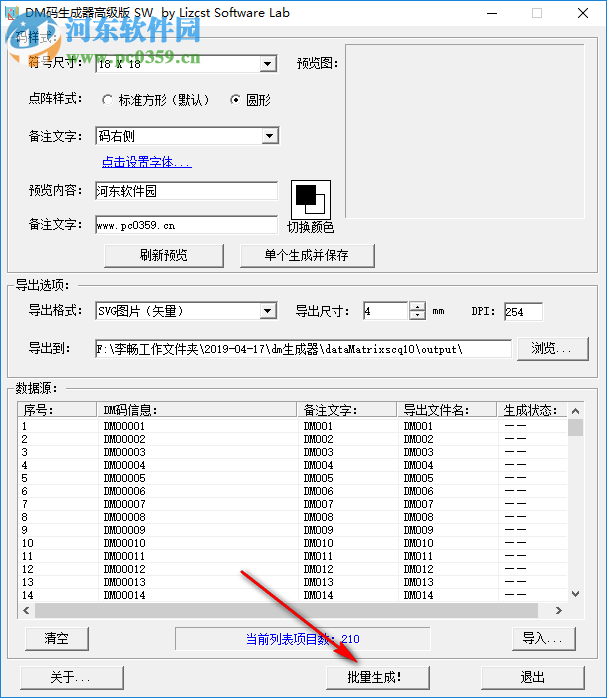Click the 批量生成! batch generate button
This screenshot has width=607, height=698.
pyautogui.click(x=378, y=678)
